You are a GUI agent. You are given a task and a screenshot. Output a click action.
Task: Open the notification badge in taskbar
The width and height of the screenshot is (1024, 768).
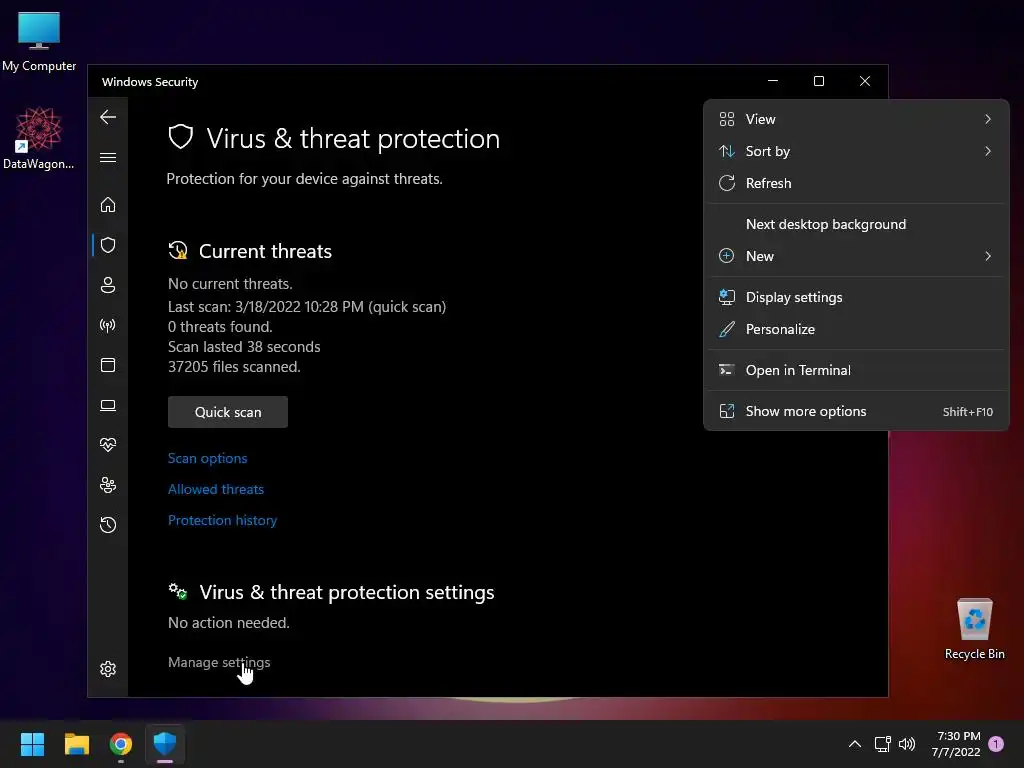pos(996,744)
